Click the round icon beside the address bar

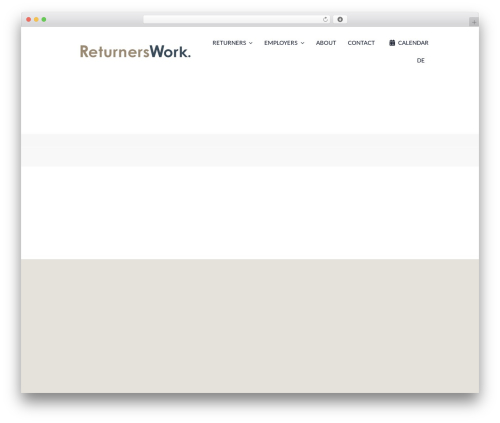(340, 19)
